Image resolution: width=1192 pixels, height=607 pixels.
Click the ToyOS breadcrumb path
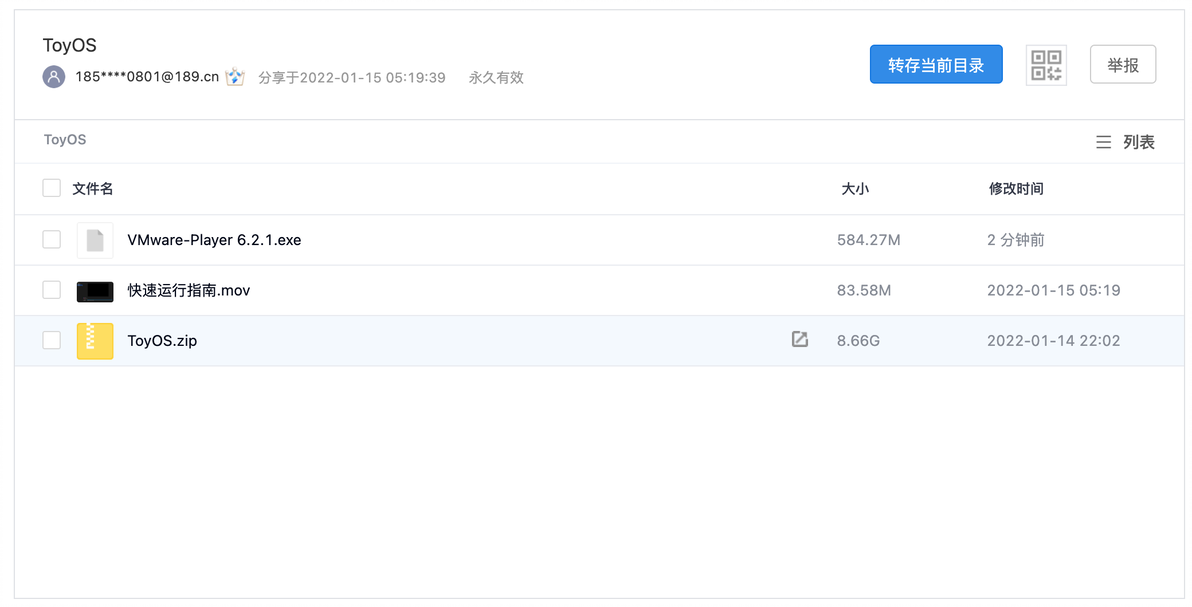(x=65, y=140)
